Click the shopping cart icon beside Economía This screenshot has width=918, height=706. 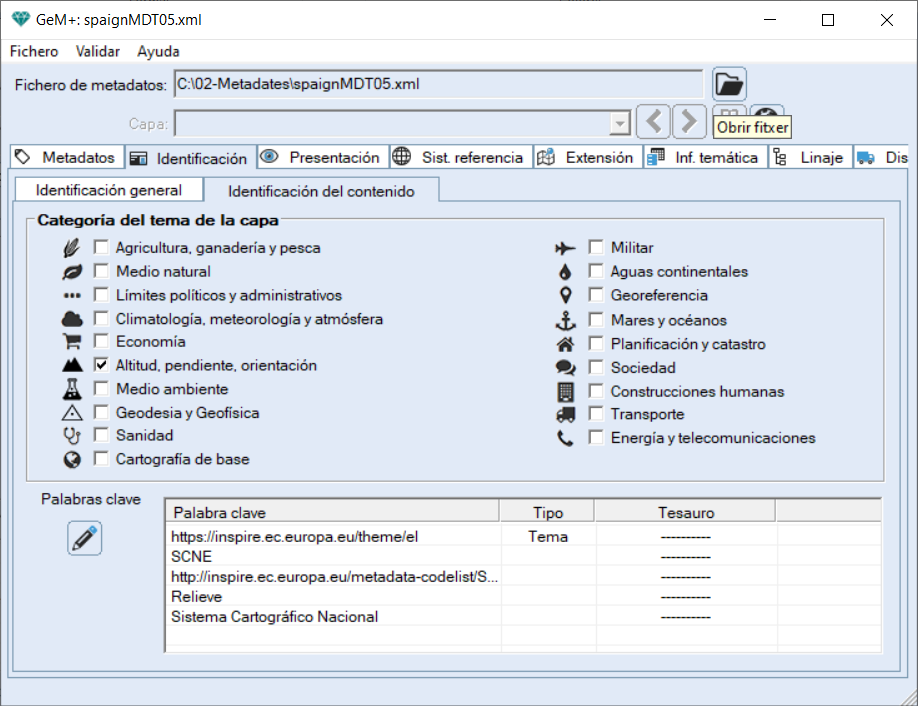[72, 342]
